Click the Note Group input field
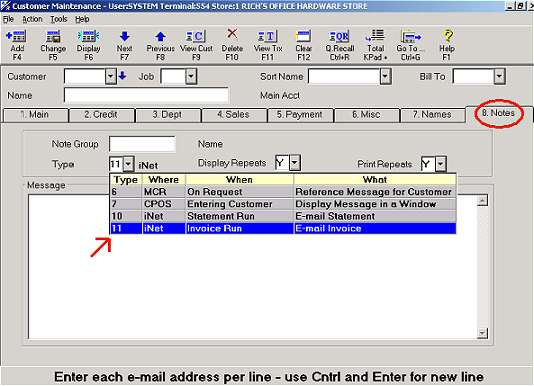This screenshot has height=386, width=534. [142, 144]
